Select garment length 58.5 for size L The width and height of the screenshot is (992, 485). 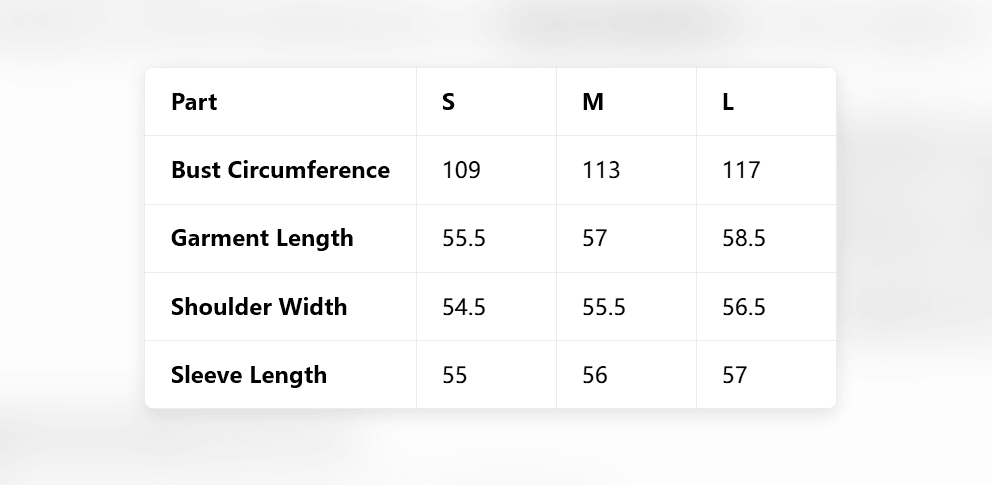(744, 238)
